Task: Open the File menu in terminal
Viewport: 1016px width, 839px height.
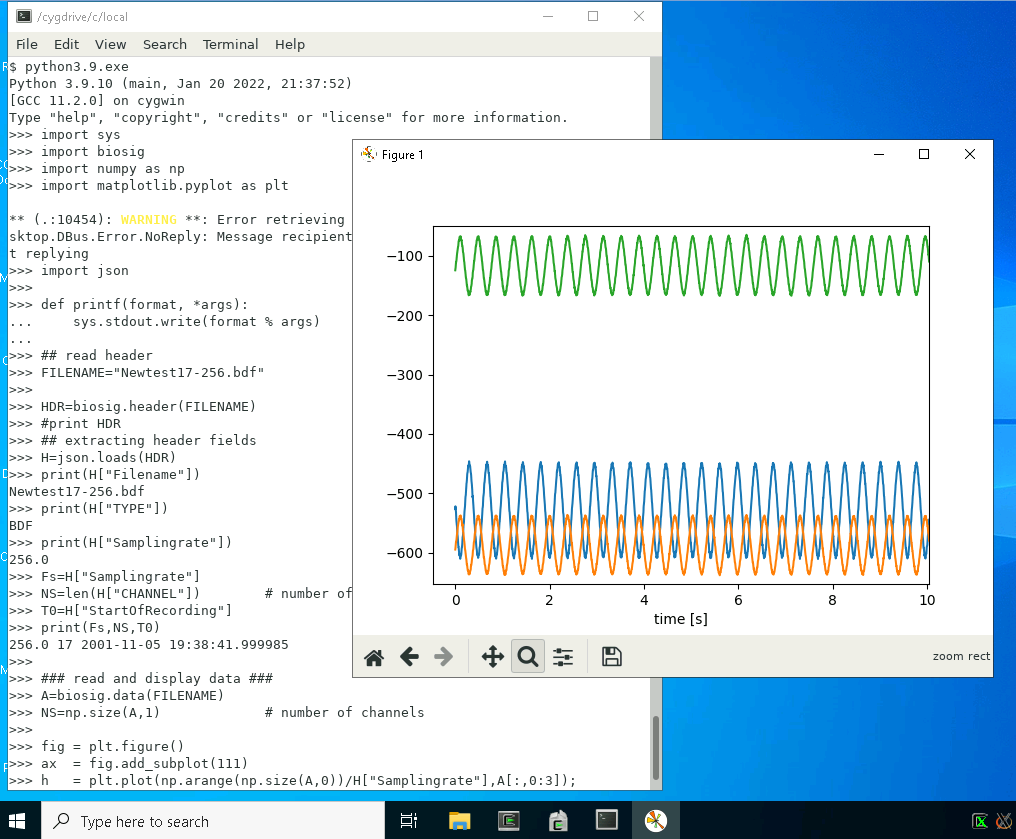Action: click(x=27, y=44)
